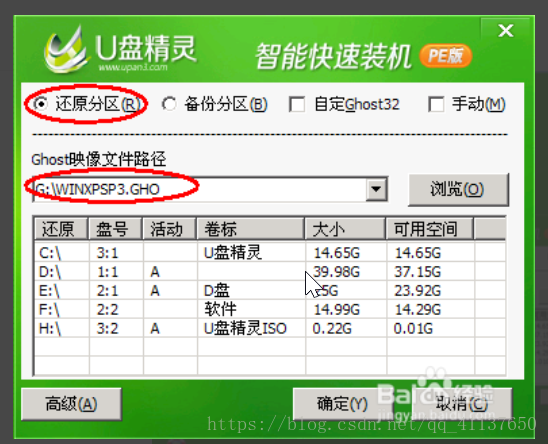Click the 活动 column header
548x444 pixels.
tap(170, 229)
